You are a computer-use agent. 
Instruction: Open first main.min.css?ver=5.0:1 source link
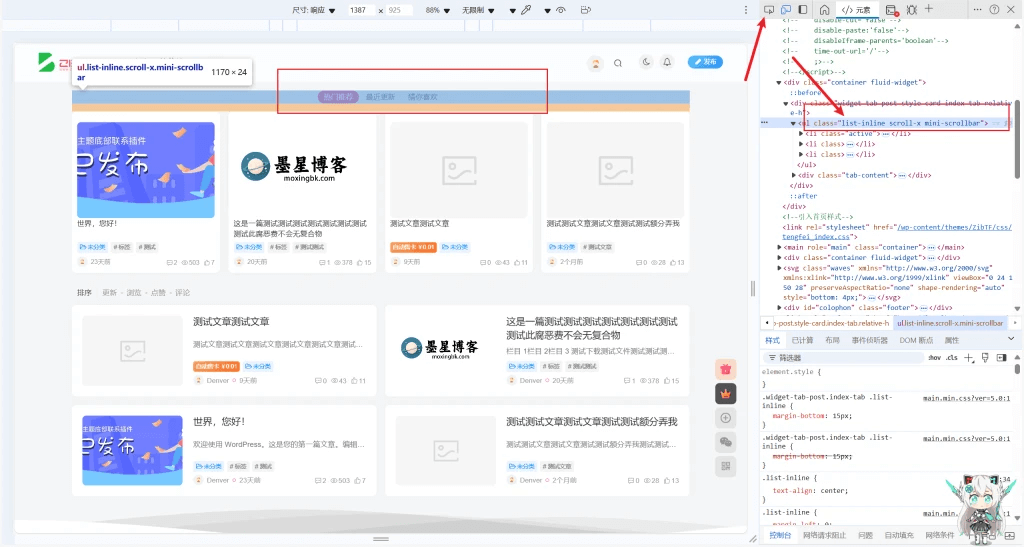pyautogui.click(x=966, y=398)
